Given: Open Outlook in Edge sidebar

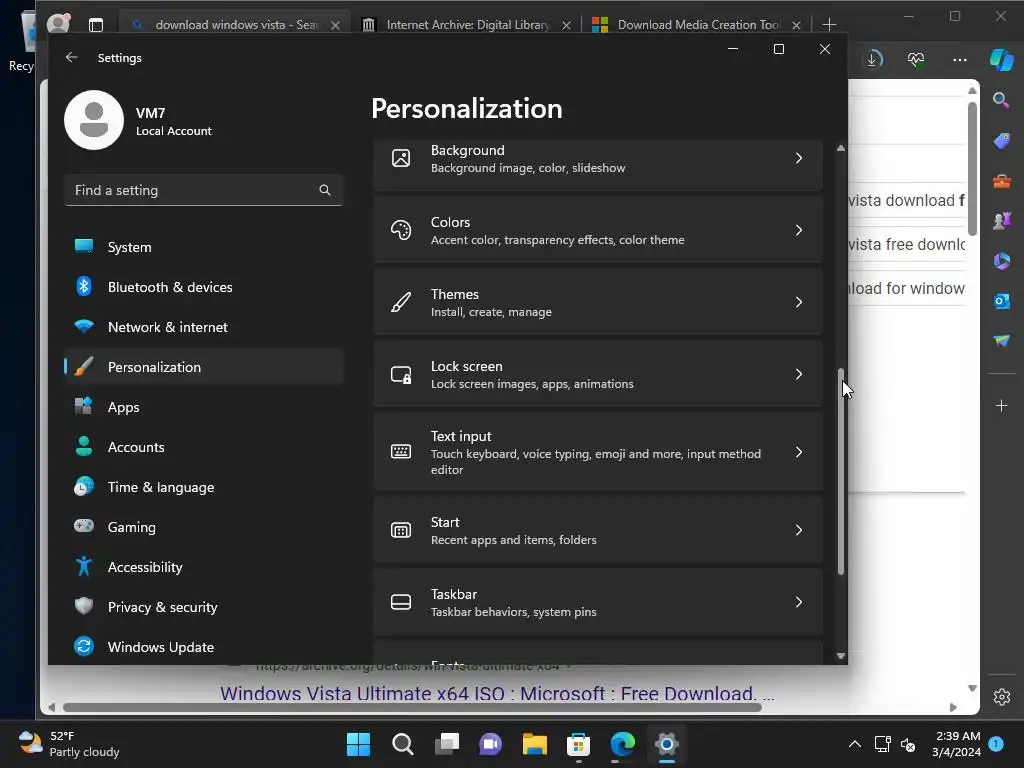Looking at the screenshot, I should tap(1001, 301).
